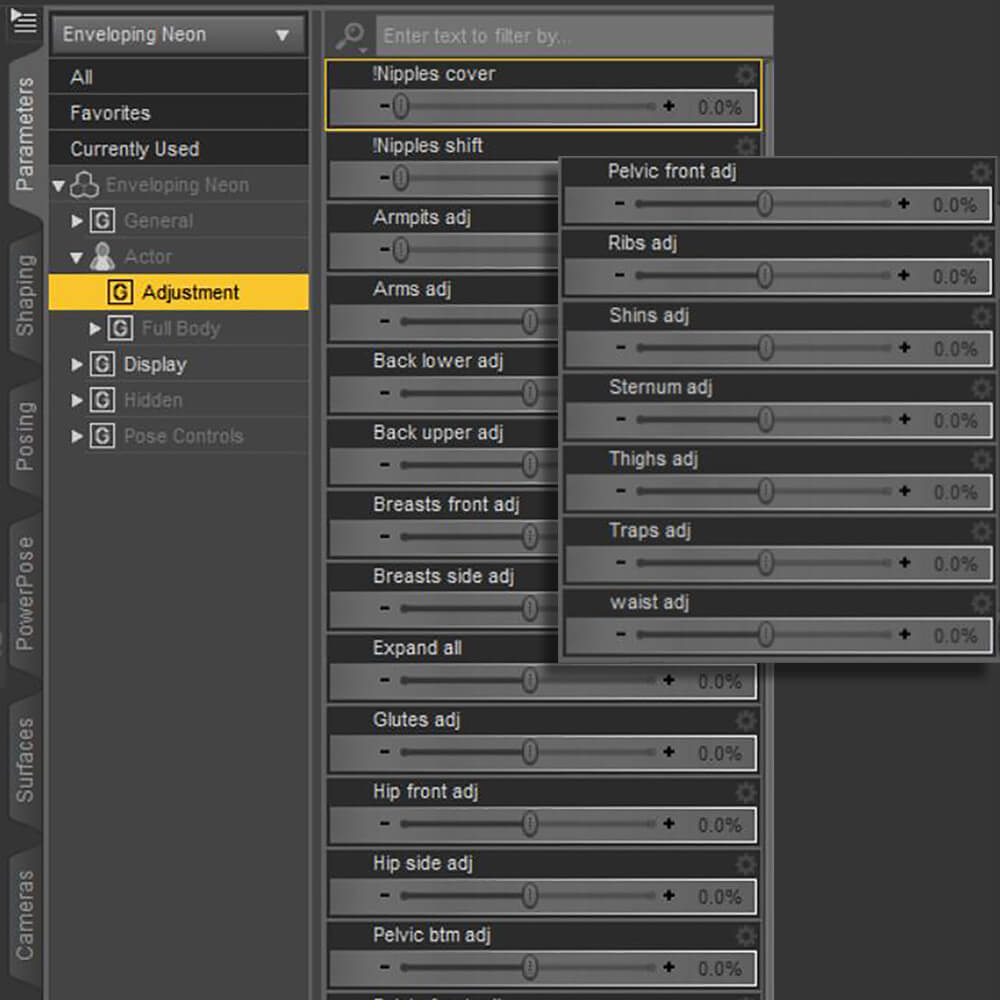Viewport: 1000px width, 1000px height.
Task: Open settings gear for Pelvic front adj
Action: [980, 173]
